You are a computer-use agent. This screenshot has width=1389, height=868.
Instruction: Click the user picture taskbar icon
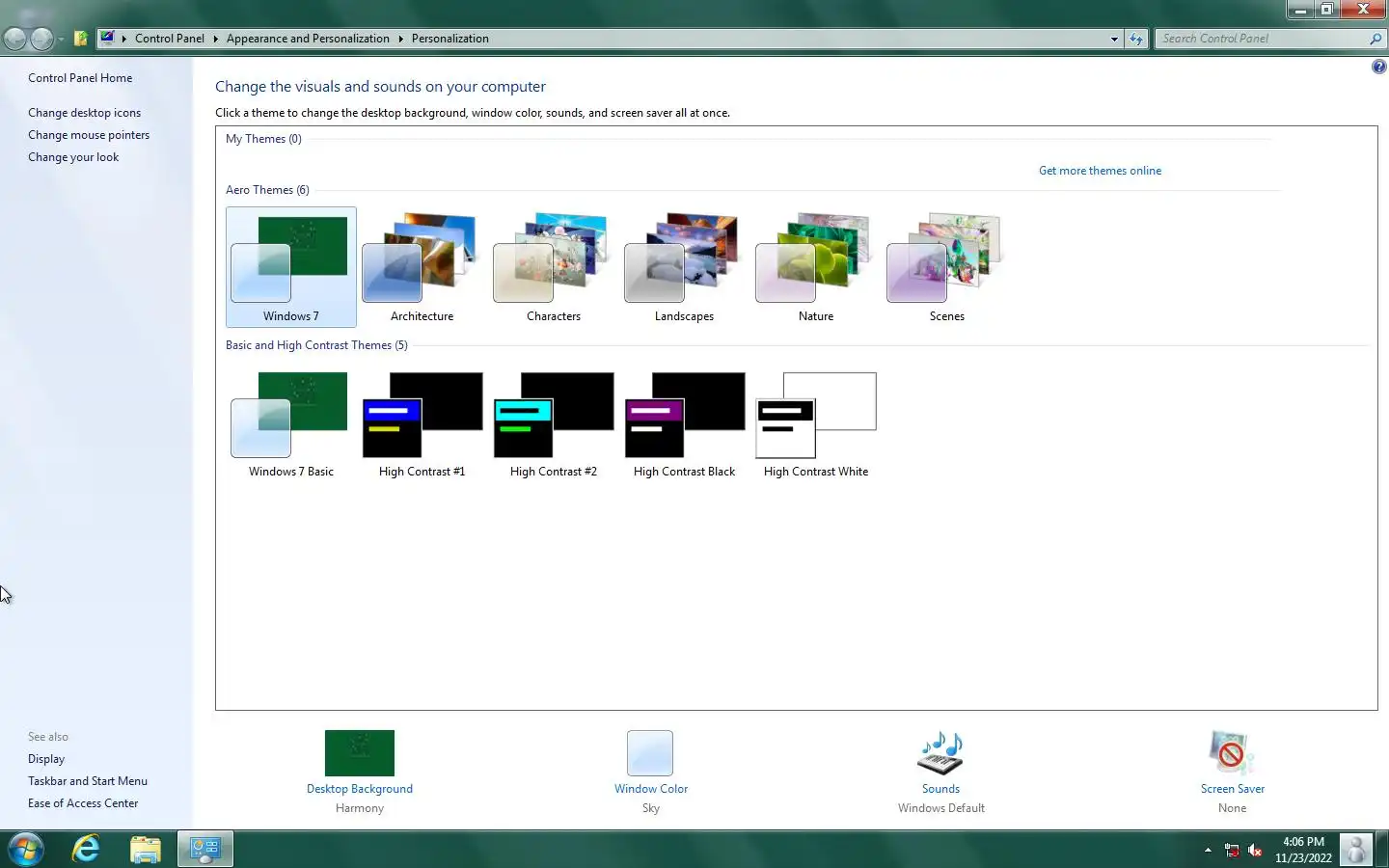1356,850
